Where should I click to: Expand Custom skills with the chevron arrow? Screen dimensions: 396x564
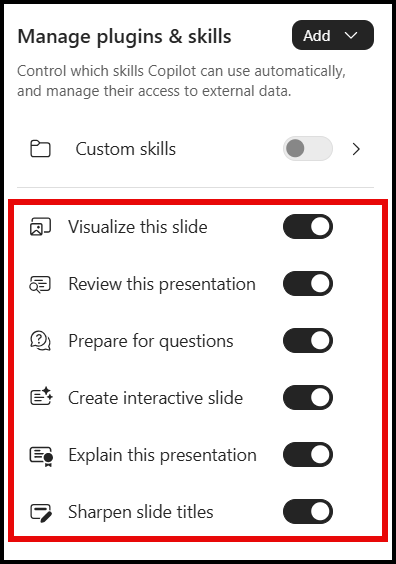point(356,149)
